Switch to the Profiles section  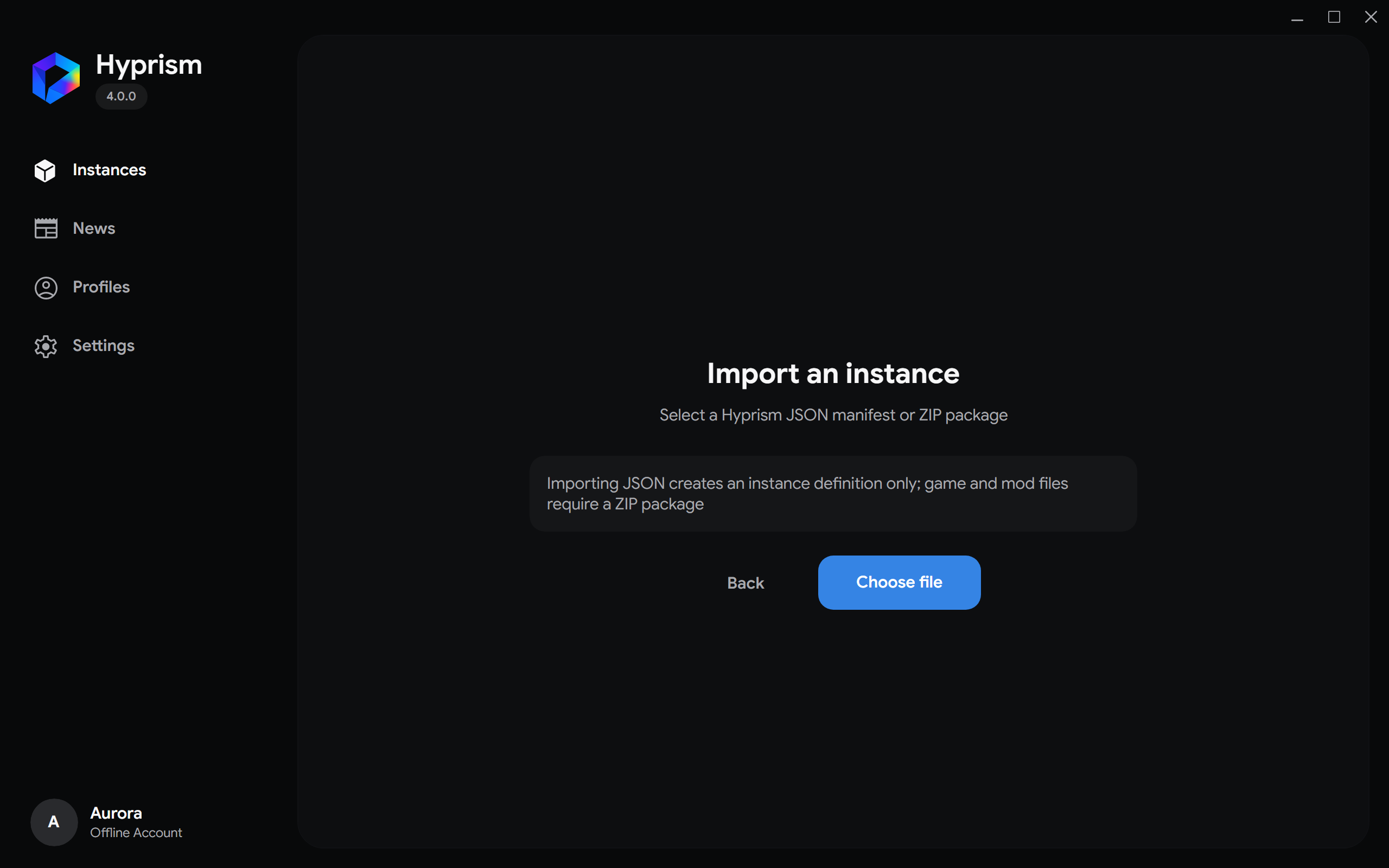click(x=101, y=287)
